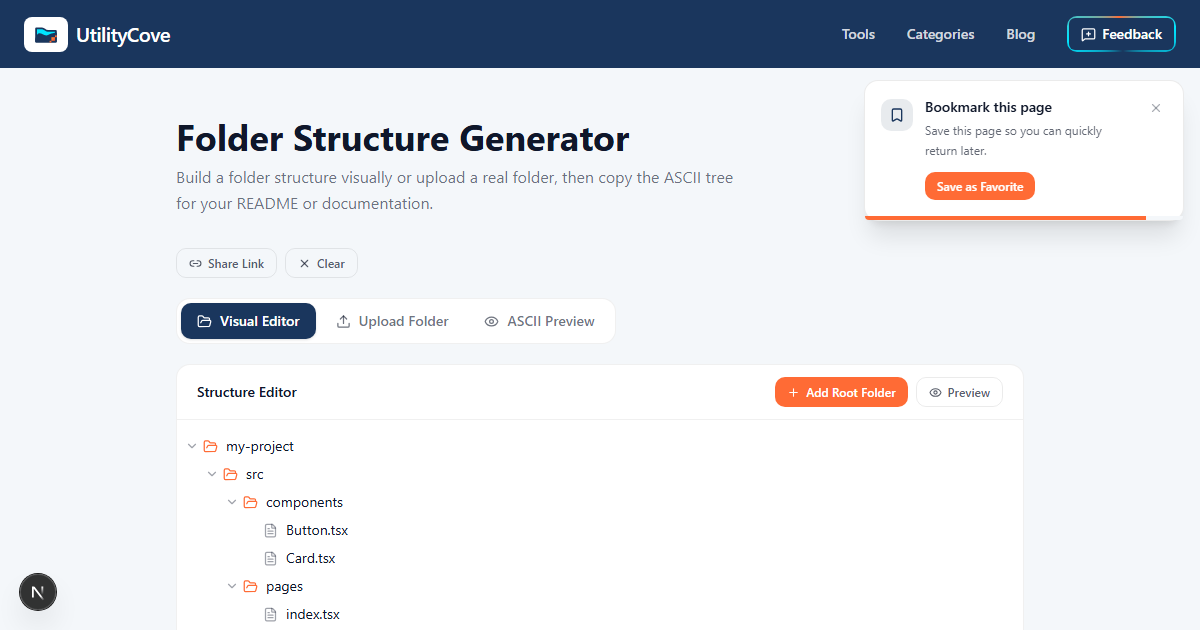The height and width of the screenshot is (630, 1200).
Task: Switch to the Upload Folder tab
Action: [x=392, y=321]
